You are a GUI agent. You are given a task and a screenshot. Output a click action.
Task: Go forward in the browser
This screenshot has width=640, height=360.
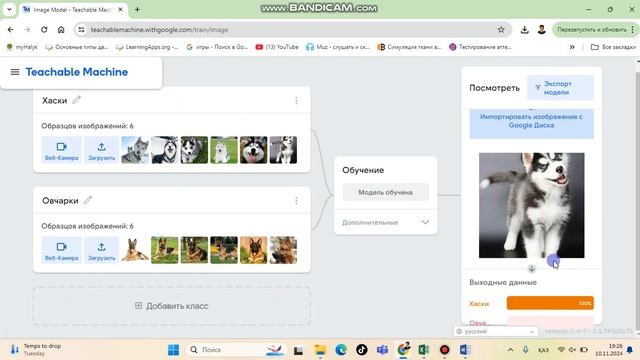click(x=27, y=30)
